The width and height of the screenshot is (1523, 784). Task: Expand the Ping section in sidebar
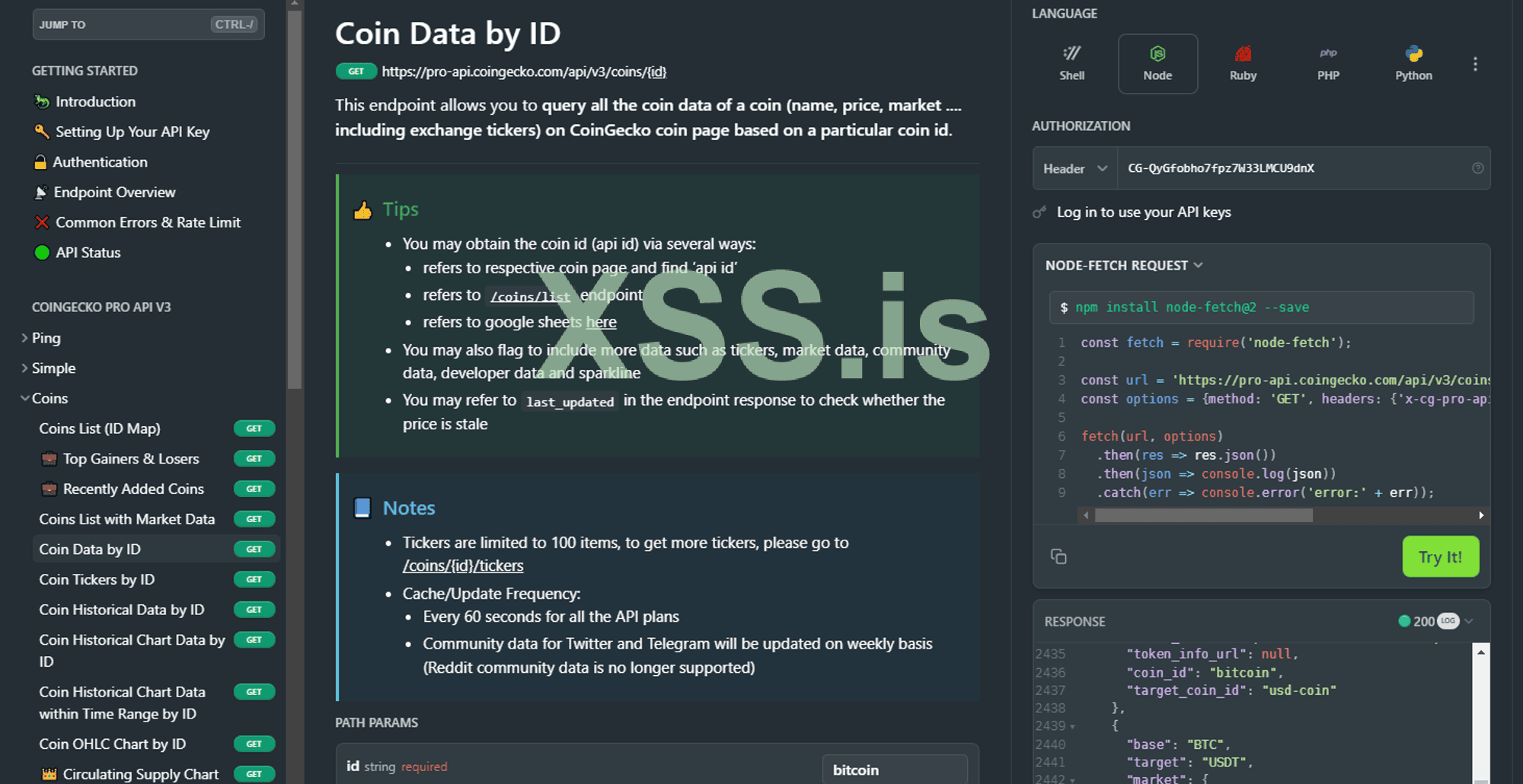point(46,338)
